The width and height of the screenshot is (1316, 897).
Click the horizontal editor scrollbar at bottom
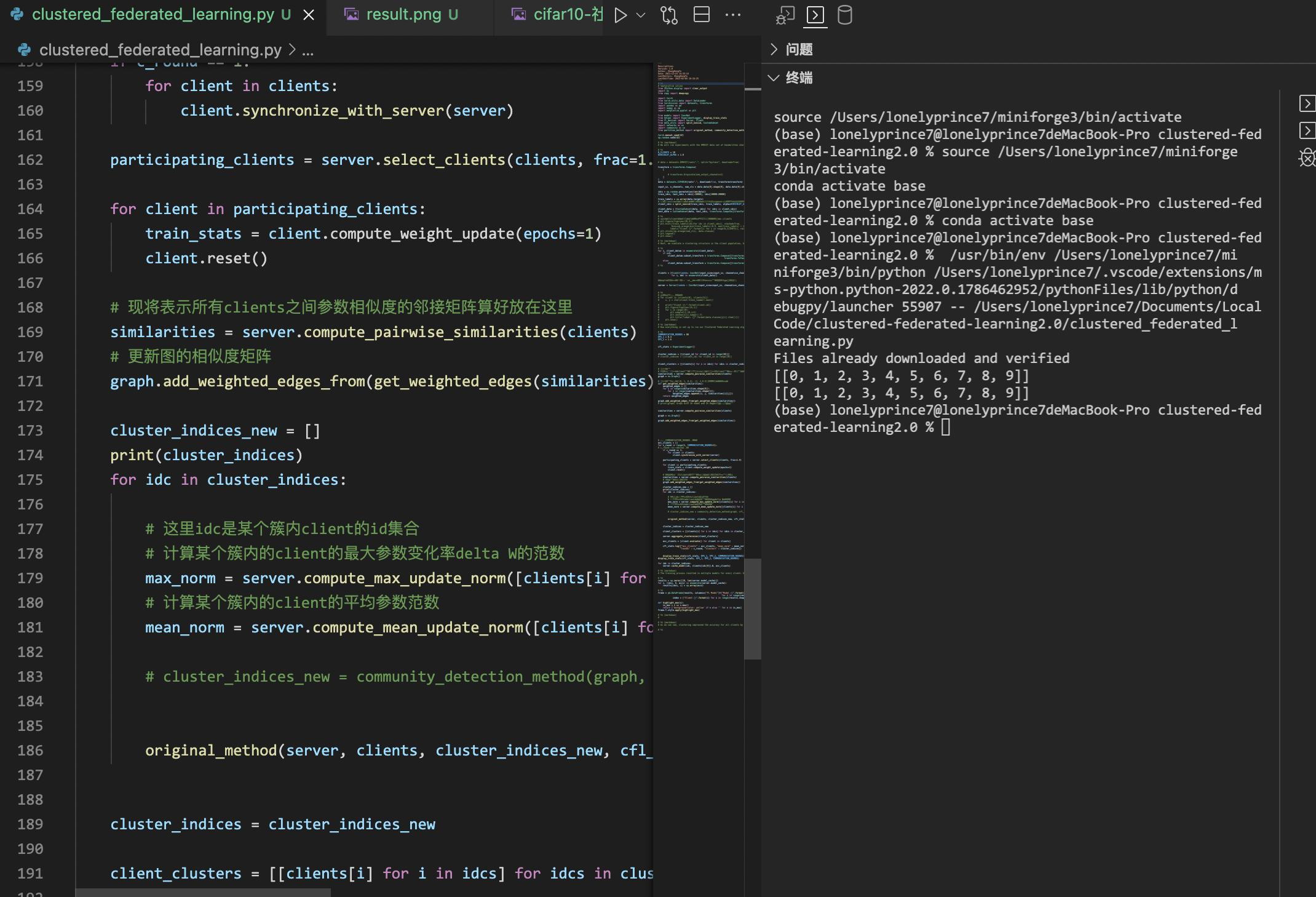[x=203, y=893]
